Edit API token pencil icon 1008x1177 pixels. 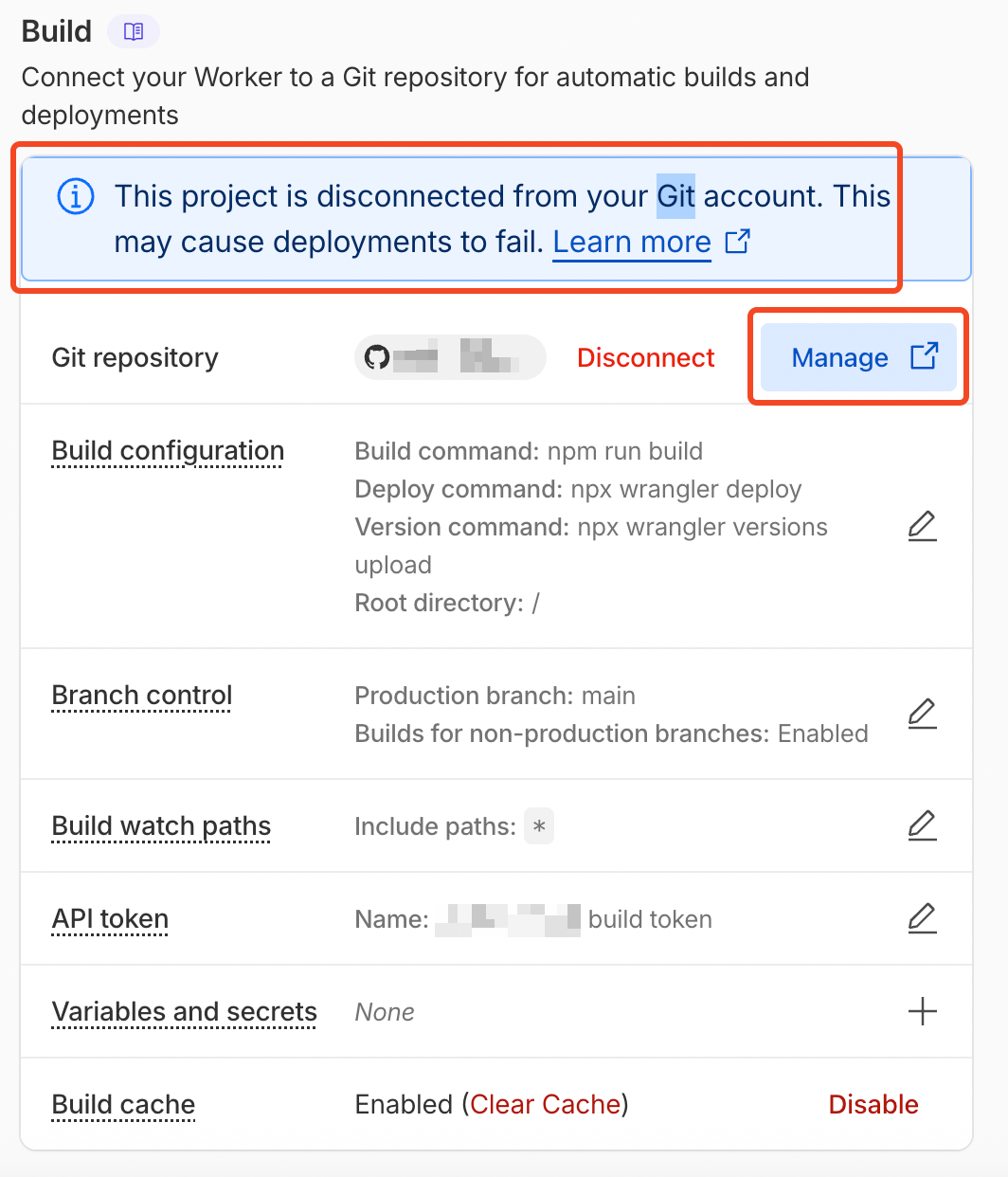pyautogui.click(x=922, y=918)
